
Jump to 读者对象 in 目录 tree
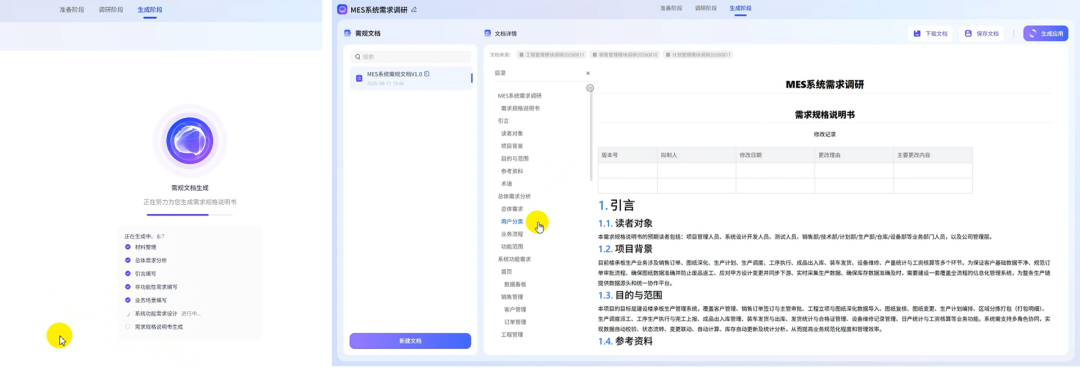[x=512, y=133]
